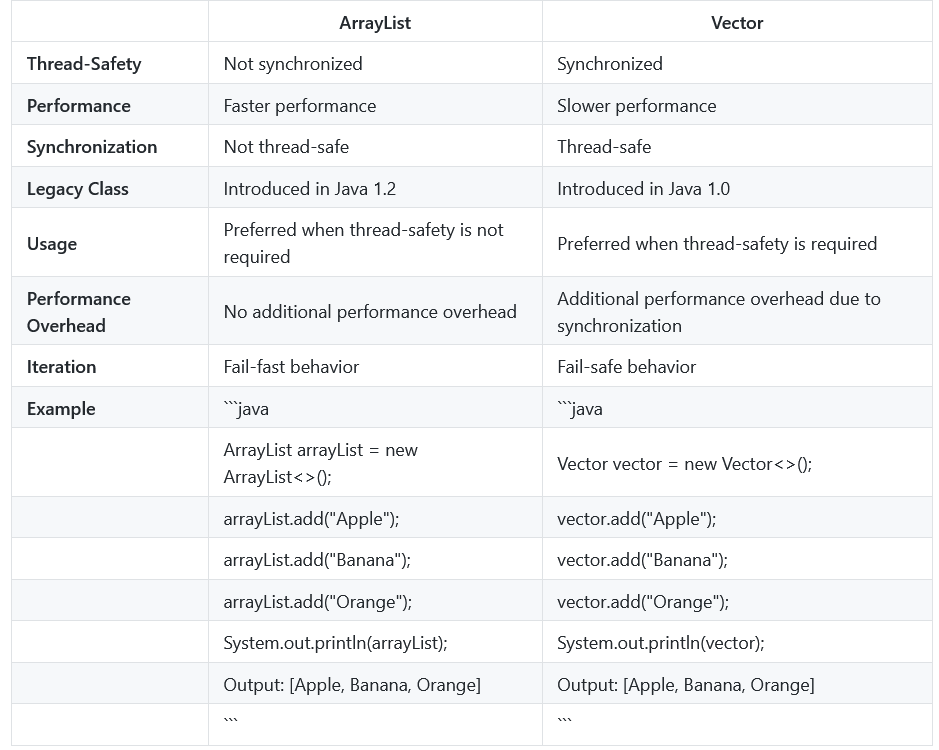Image resolution: width=939 pixels, height=750 pixels.
Task: Click 'Introduced in Java 1.2' cell
Action: coord(310,189)
